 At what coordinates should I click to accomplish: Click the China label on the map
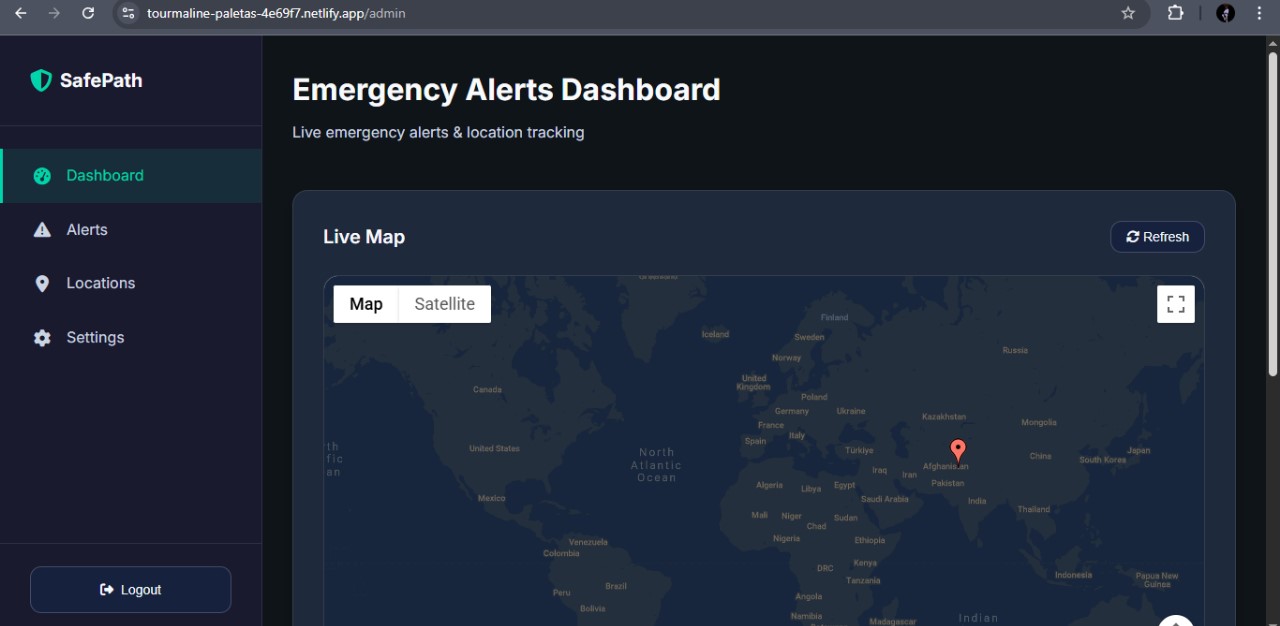coord(1040,456)
